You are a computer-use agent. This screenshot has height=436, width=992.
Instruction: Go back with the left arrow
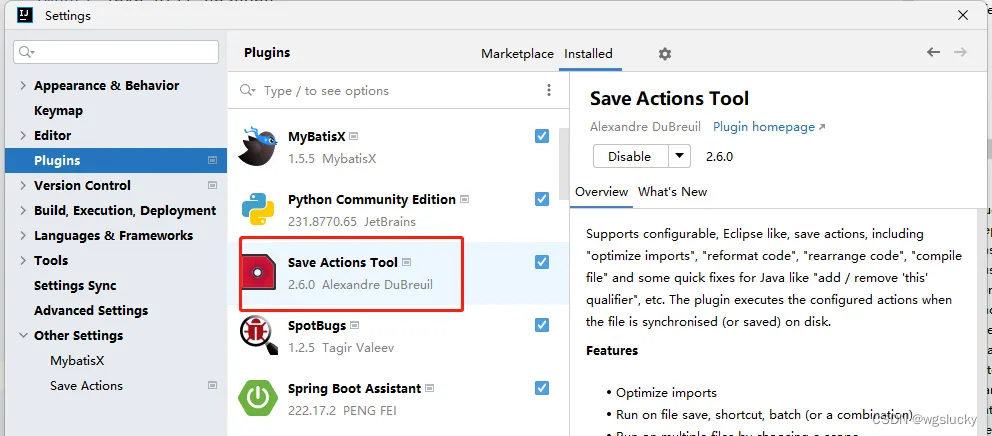[933, 52]
